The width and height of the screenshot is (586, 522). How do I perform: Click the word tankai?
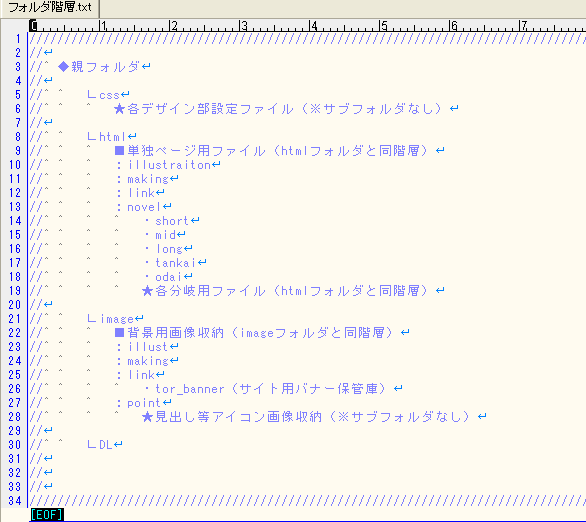coord(176,263)
